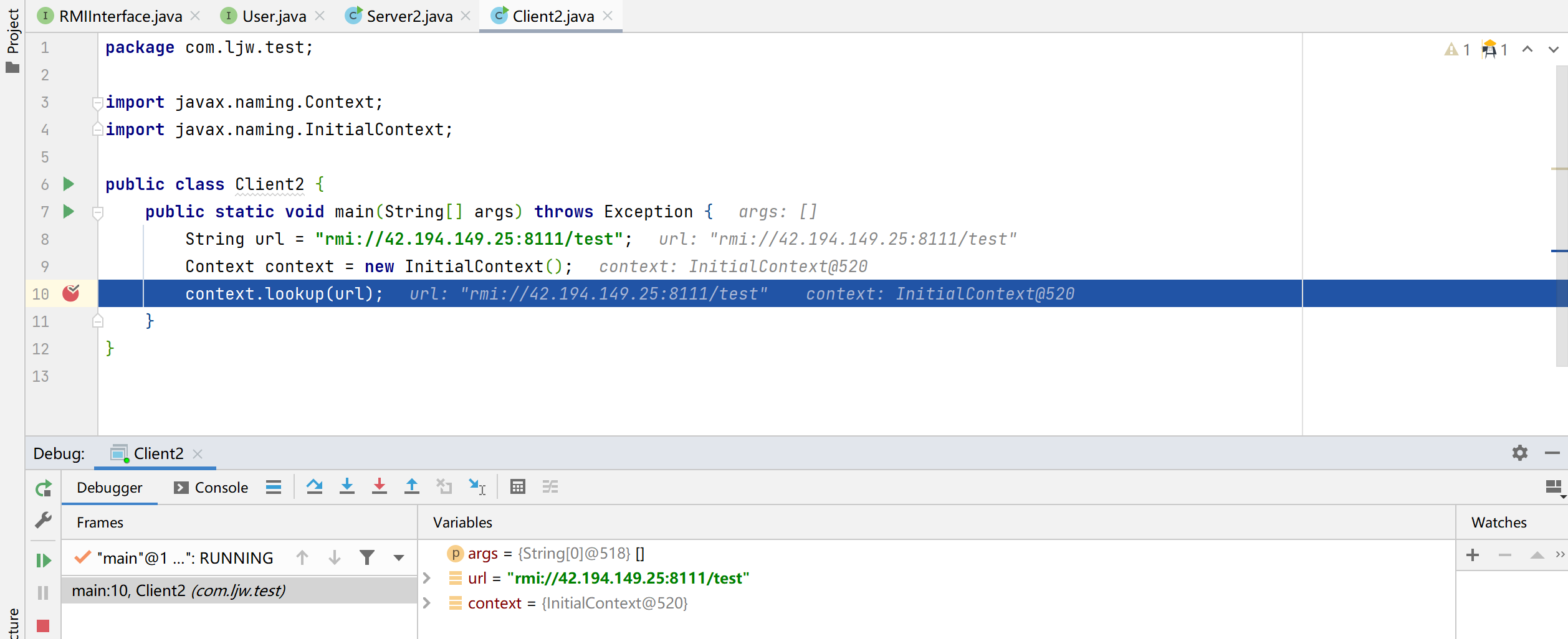
Task: Open debug panel settings gear
Action: point(1520,453)
